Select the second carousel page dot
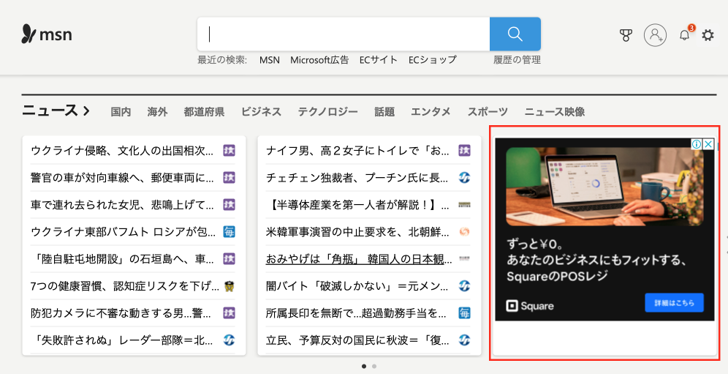 (374, 366)
